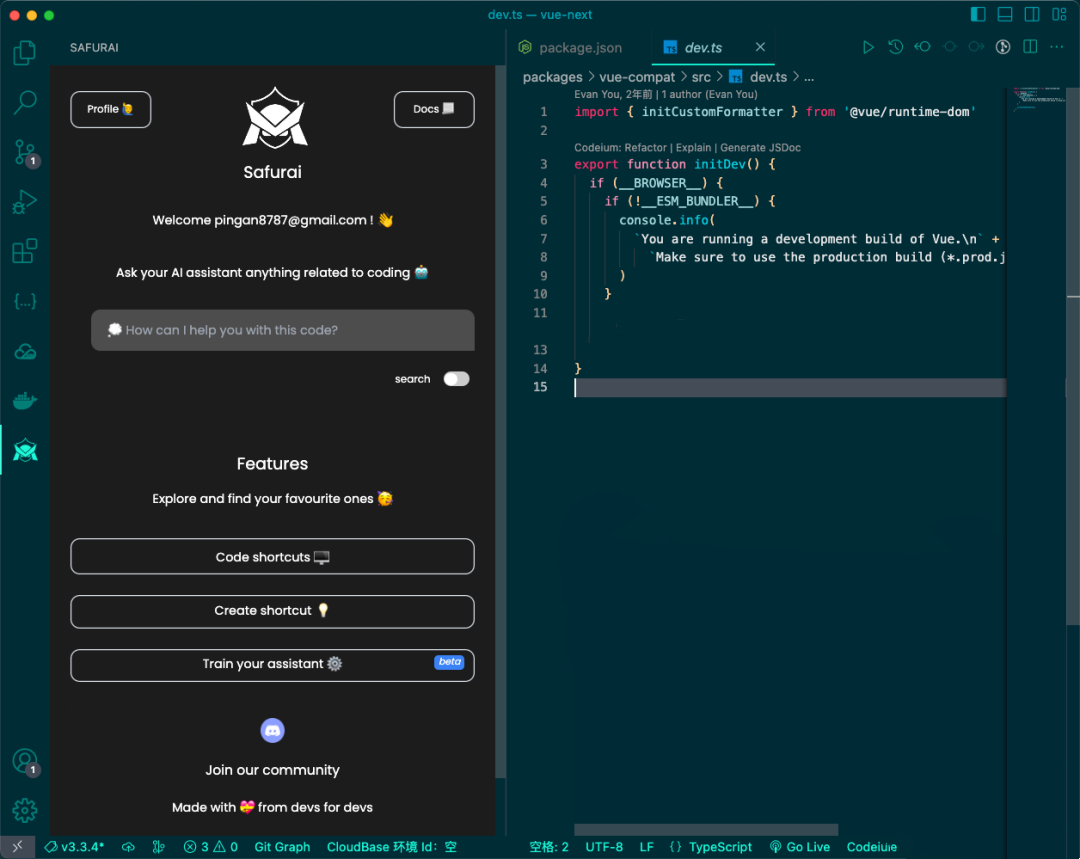This screenshot has height=859, width=1080.
Task: Expand the dev.ts breadcrumb
Action: click(758, 77)
